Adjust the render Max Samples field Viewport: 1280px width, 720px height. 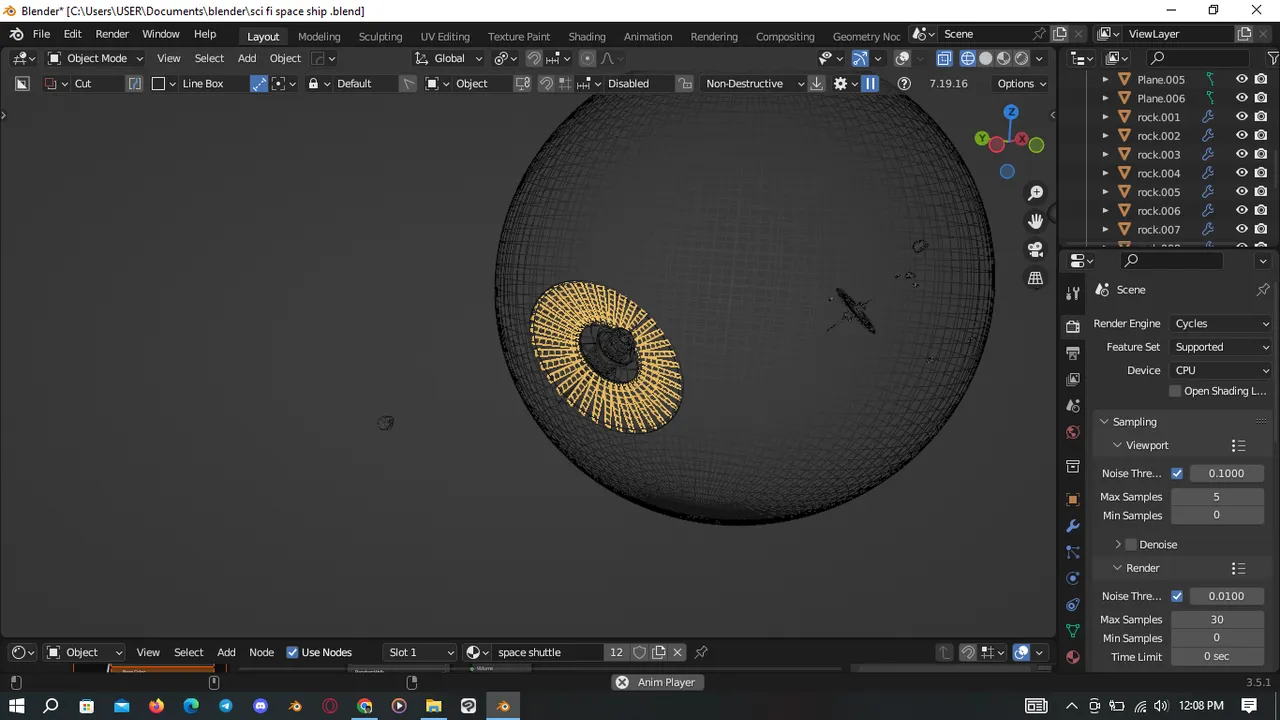(1217, 619)
